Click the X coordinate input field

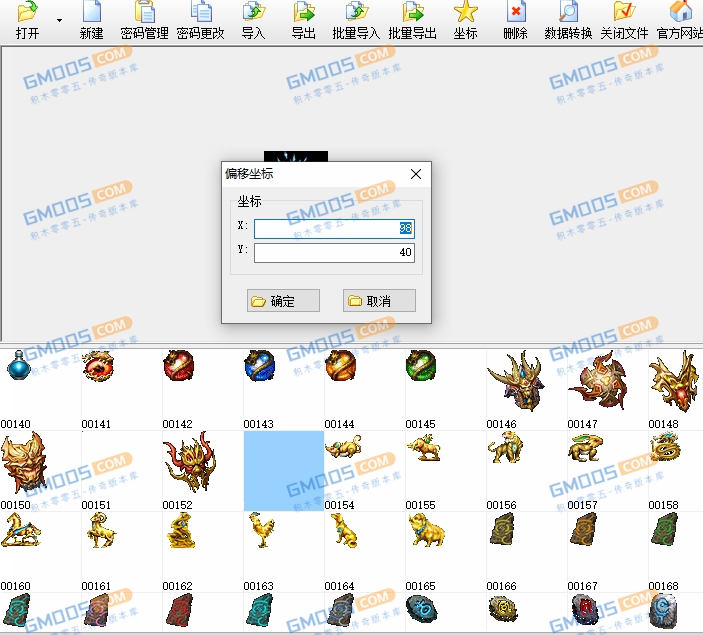click(x=334, y=229)
